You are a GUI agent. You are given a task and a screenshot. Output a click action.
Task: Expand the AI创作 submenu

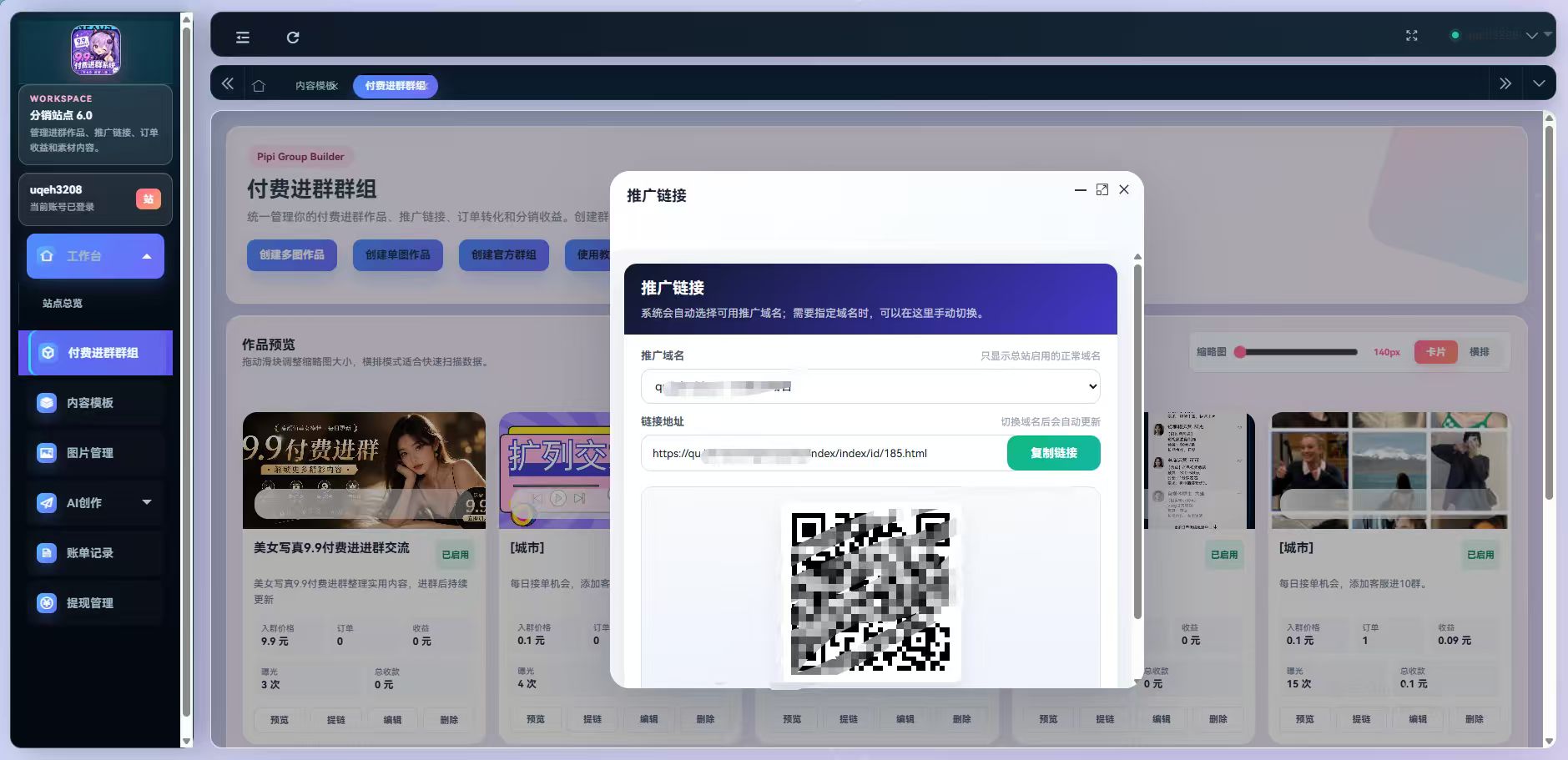coord(95,502)
